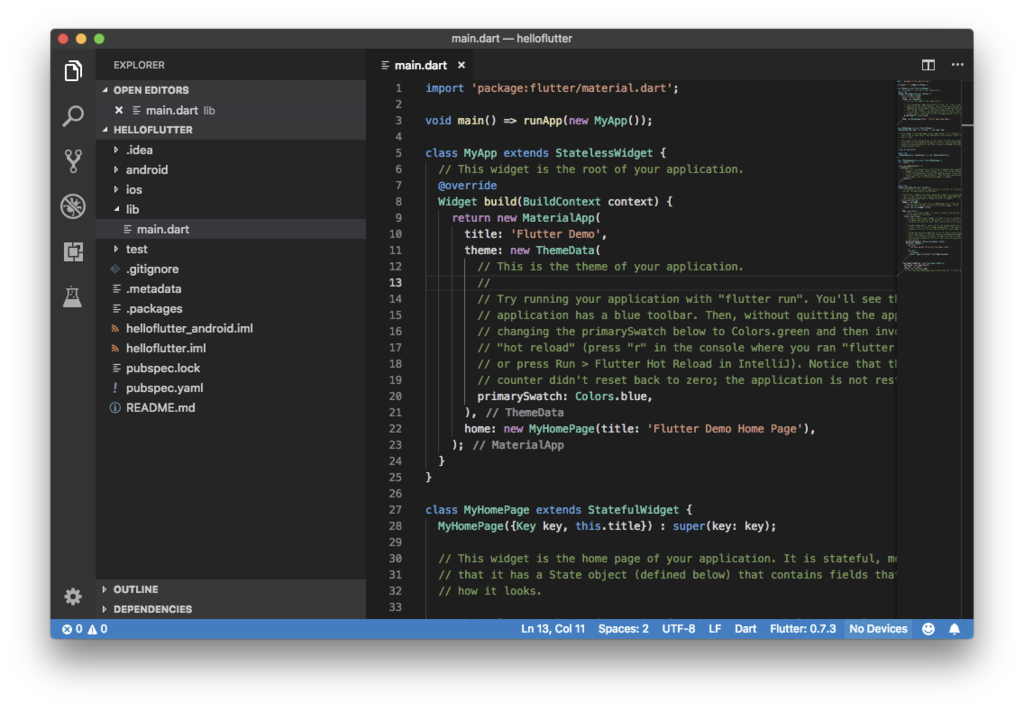Open the .metadata file
This screenshot has height=711, width=1024.
click(x=231, y=289)
